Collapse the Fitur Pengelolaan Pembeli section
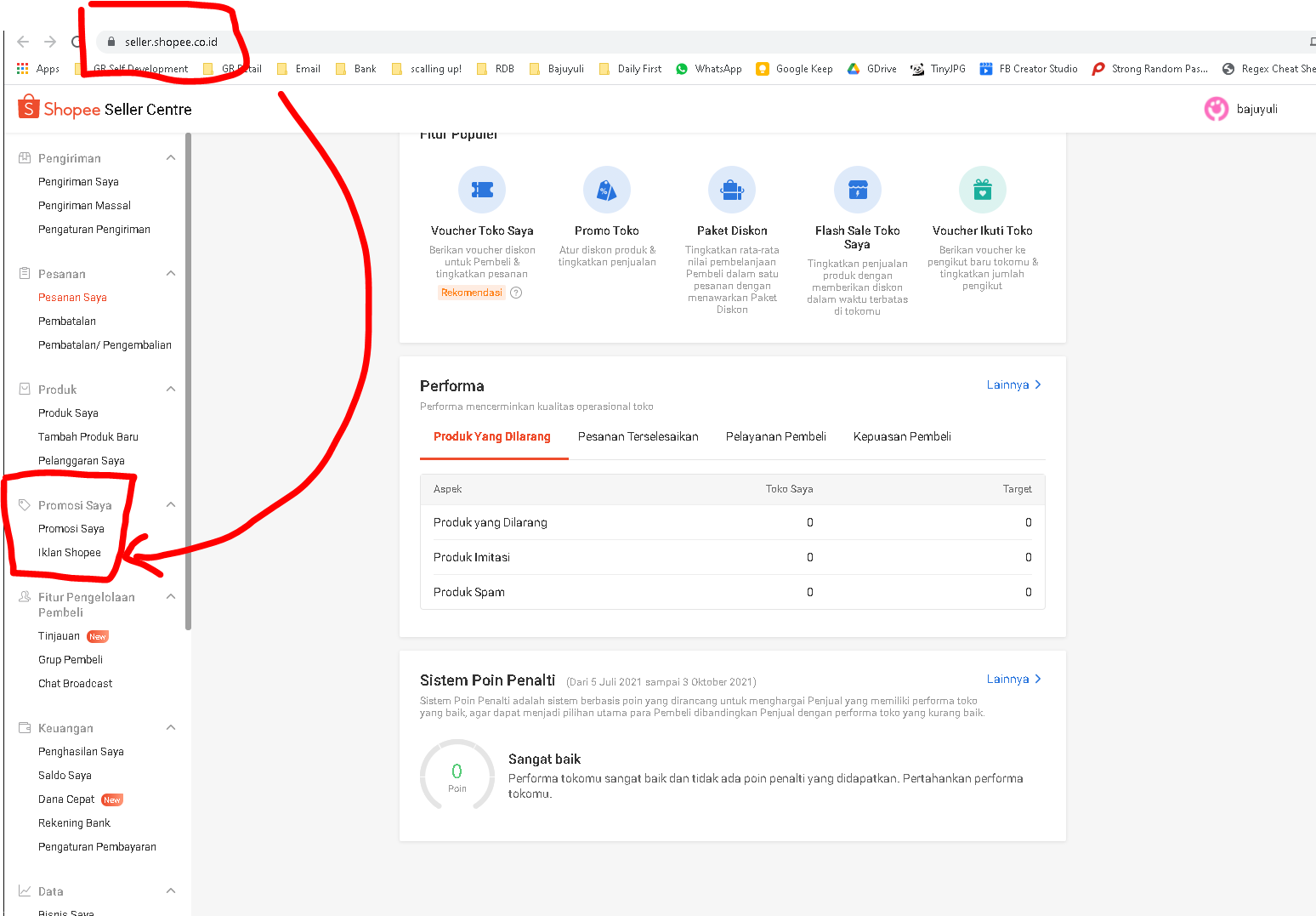The width and height of the screenshot is (1316, 916). click(171, 597)
